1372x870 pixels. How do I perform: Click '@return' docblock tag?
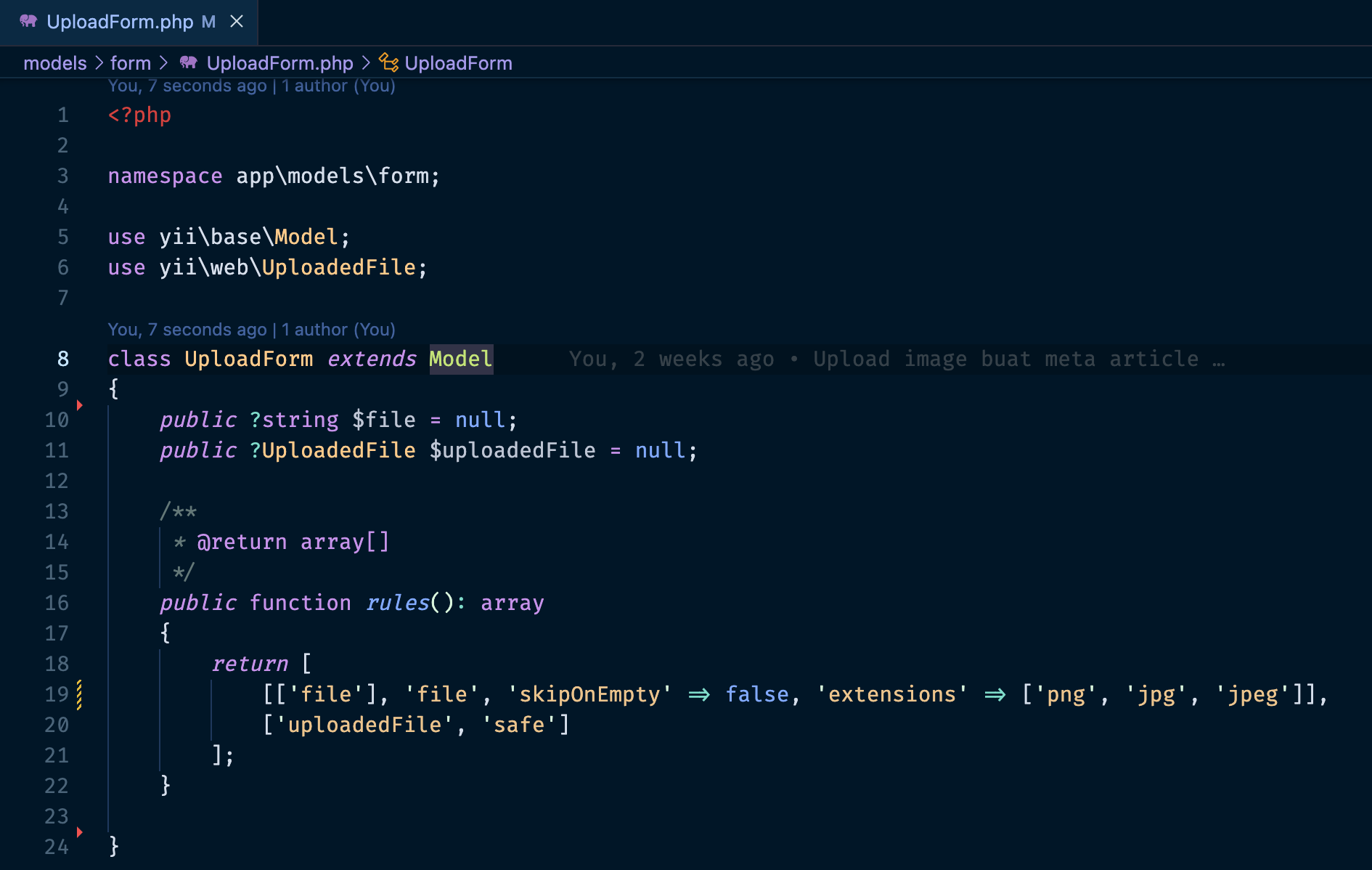(242, 542)
